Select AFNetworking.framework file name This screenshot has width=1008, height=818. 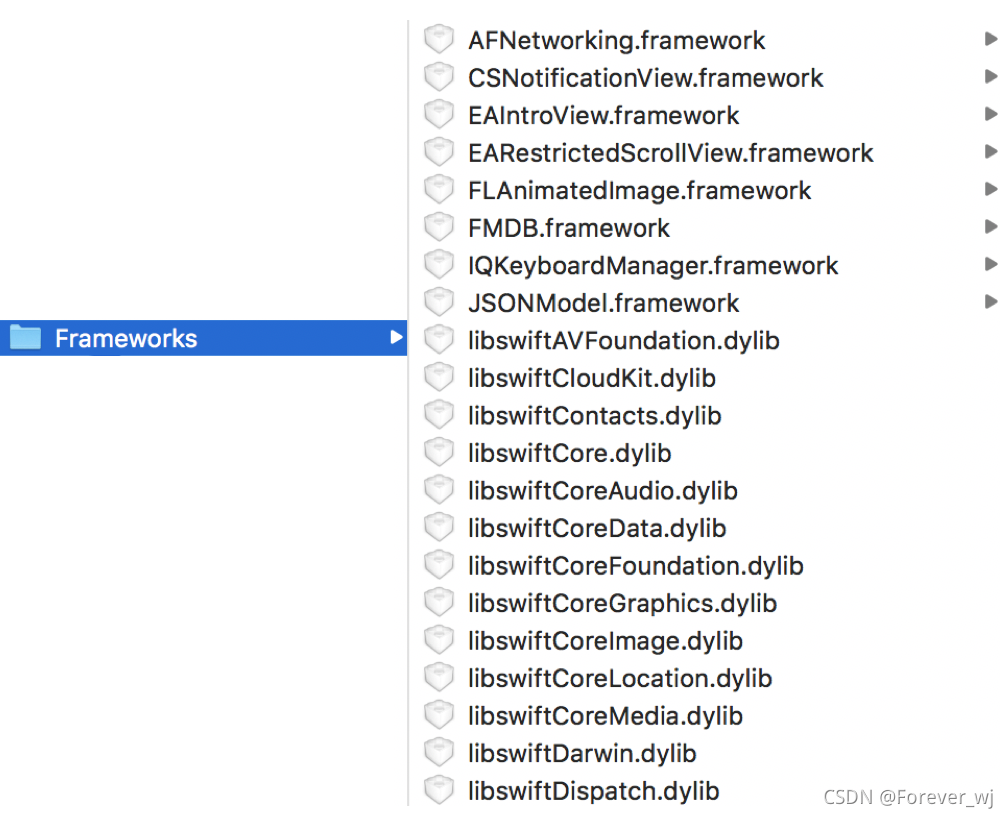coord(616,41)
